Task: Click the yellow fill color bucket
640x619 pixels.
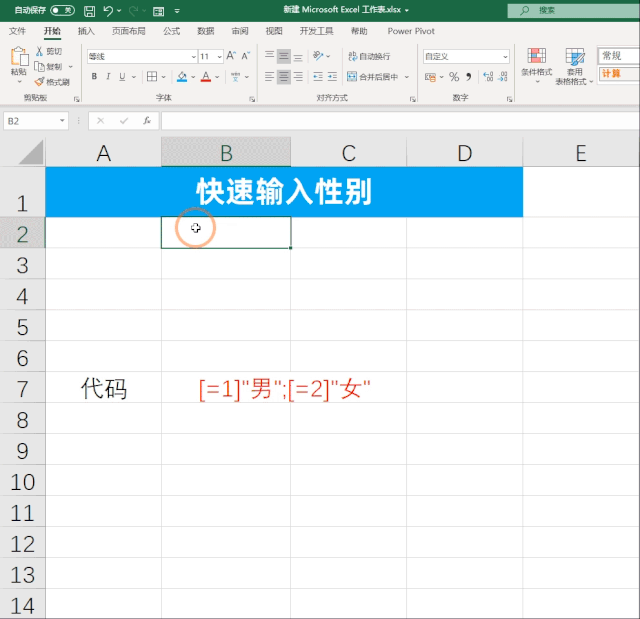Action: click(182, 77)
